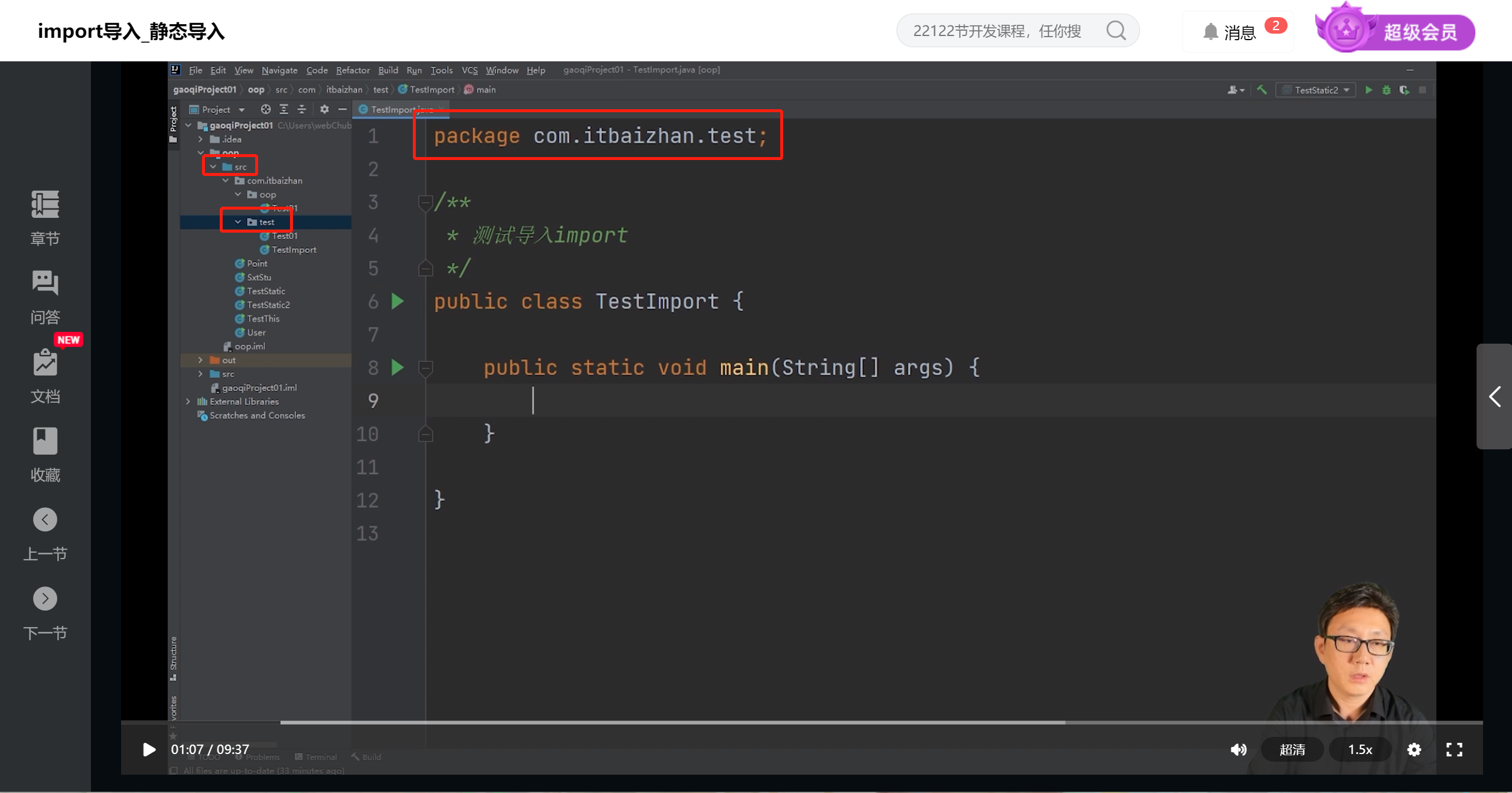Expand the .idea folder
This screenshot has height=793, width=1512.
click(x=201, y=139)
